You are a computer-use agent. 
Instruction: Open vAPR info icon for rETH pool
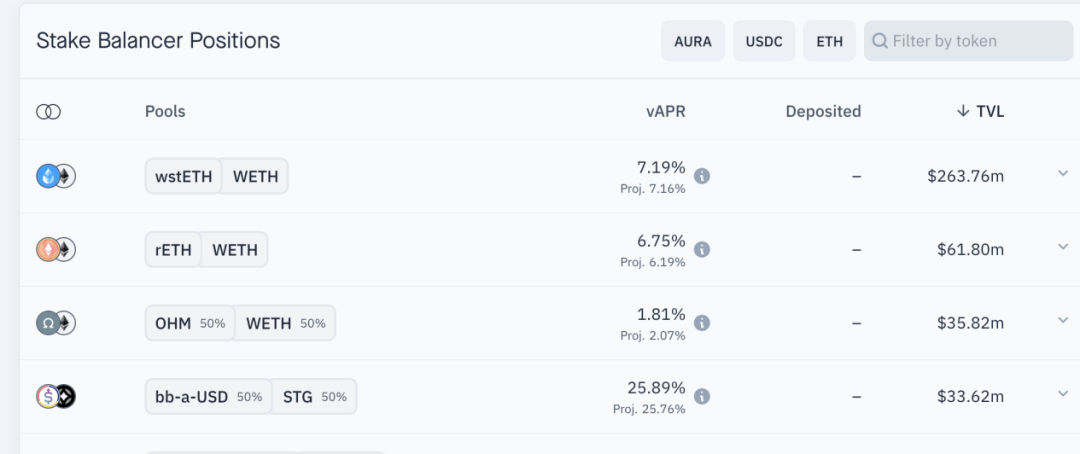tap(702, 249)
